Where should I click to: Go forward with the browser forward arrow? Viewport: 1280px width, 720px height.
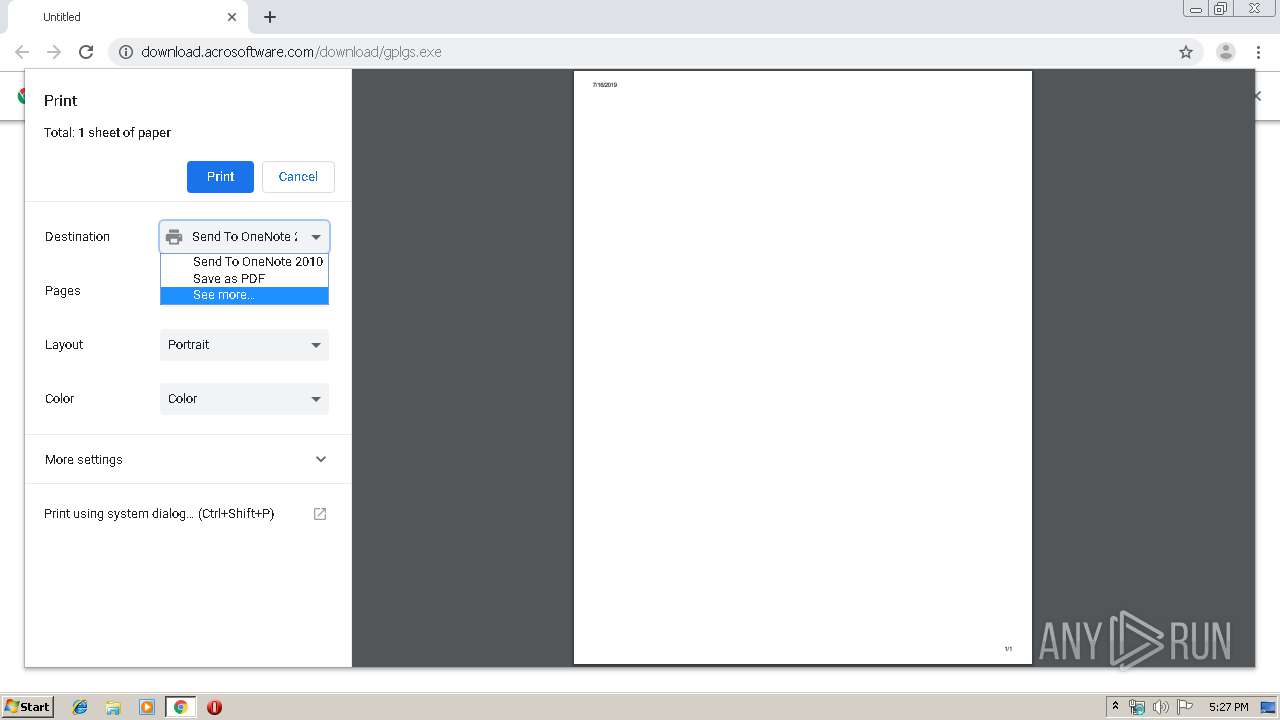(x=54, y=52)
